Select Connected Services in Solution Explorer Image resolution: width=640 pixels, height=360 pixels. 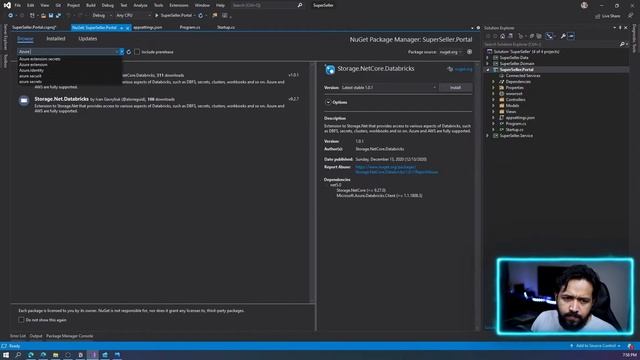(523, 76)
